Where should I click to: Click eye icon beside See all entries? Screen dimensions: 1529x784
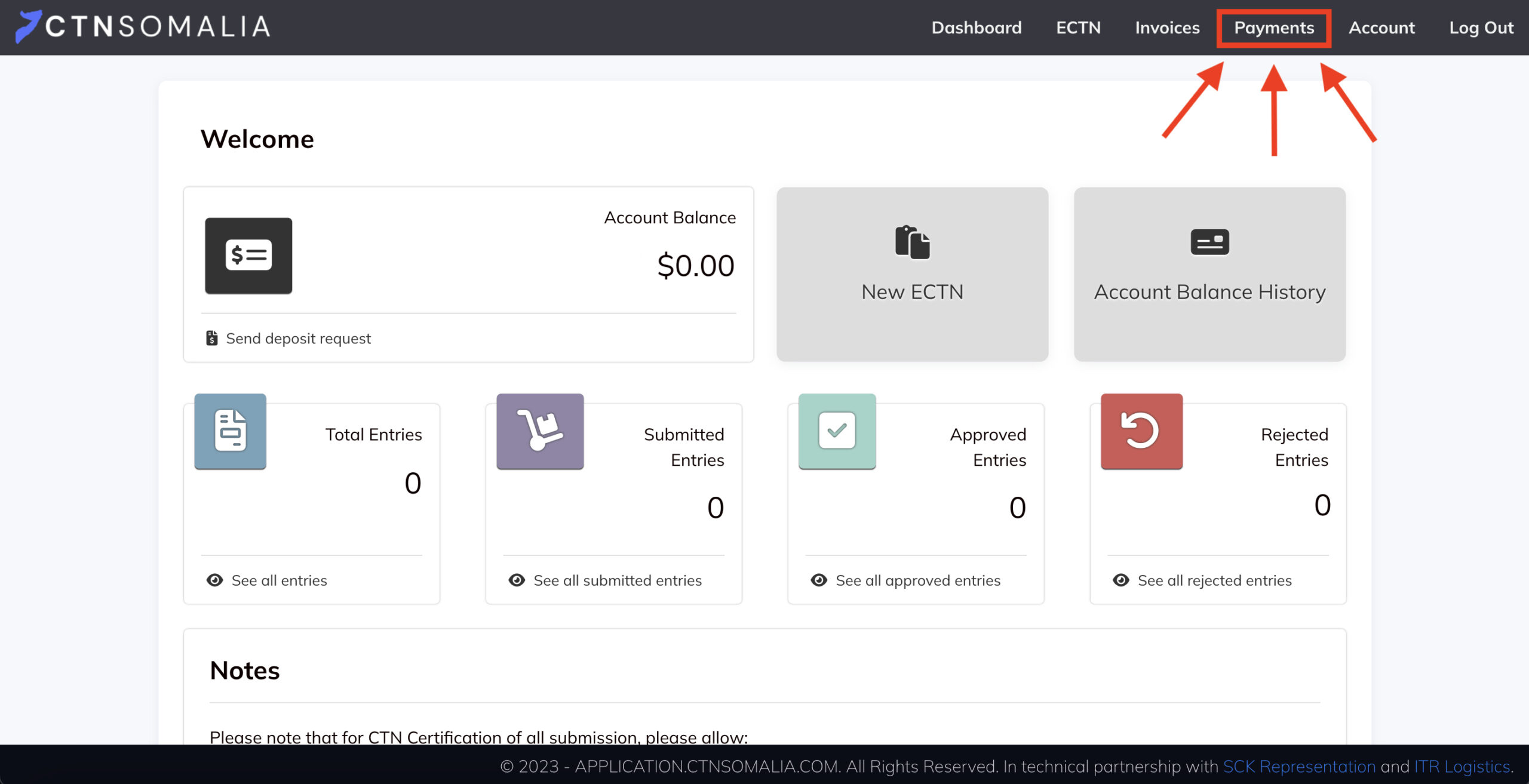[x=214, y=580]
